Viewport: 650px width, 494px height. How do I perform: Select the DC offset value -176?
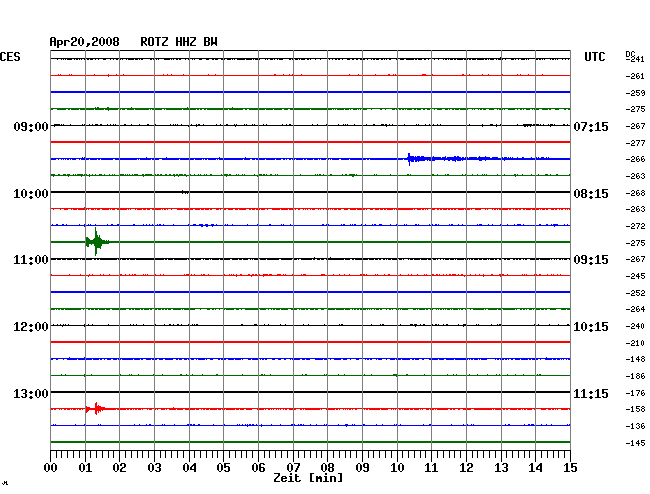click(635, 393)
